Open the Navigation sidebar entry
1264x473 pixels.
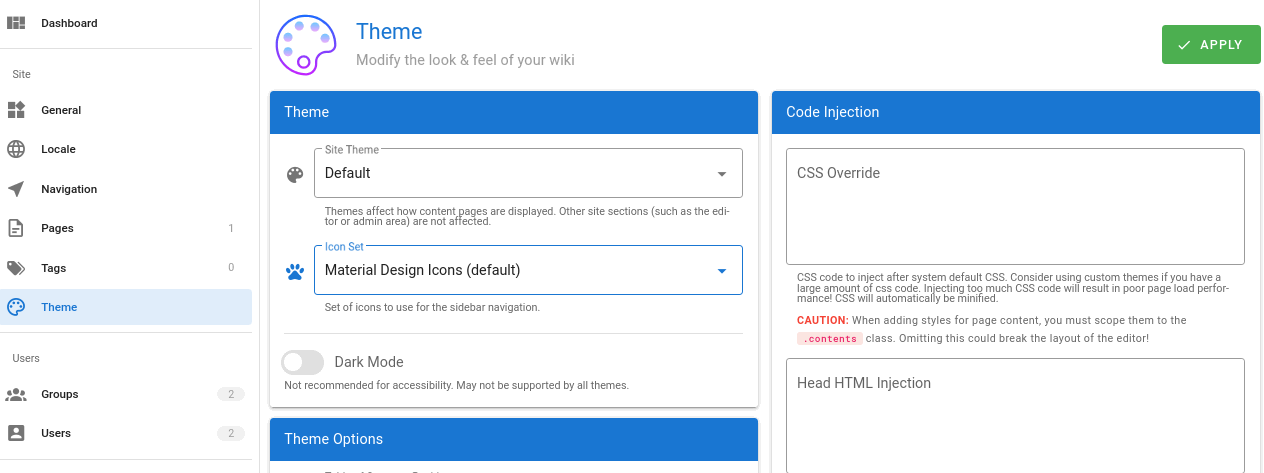69,189
